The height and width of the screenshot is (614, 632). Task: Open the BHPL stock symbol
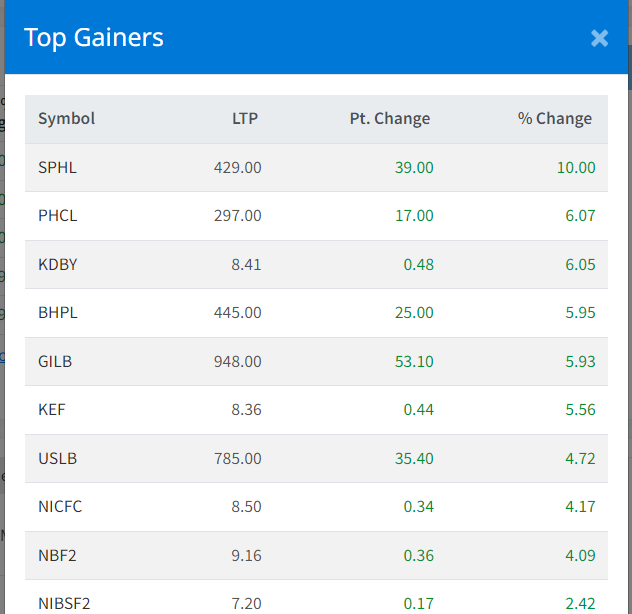pyautogui.click(x=57, y=313)
